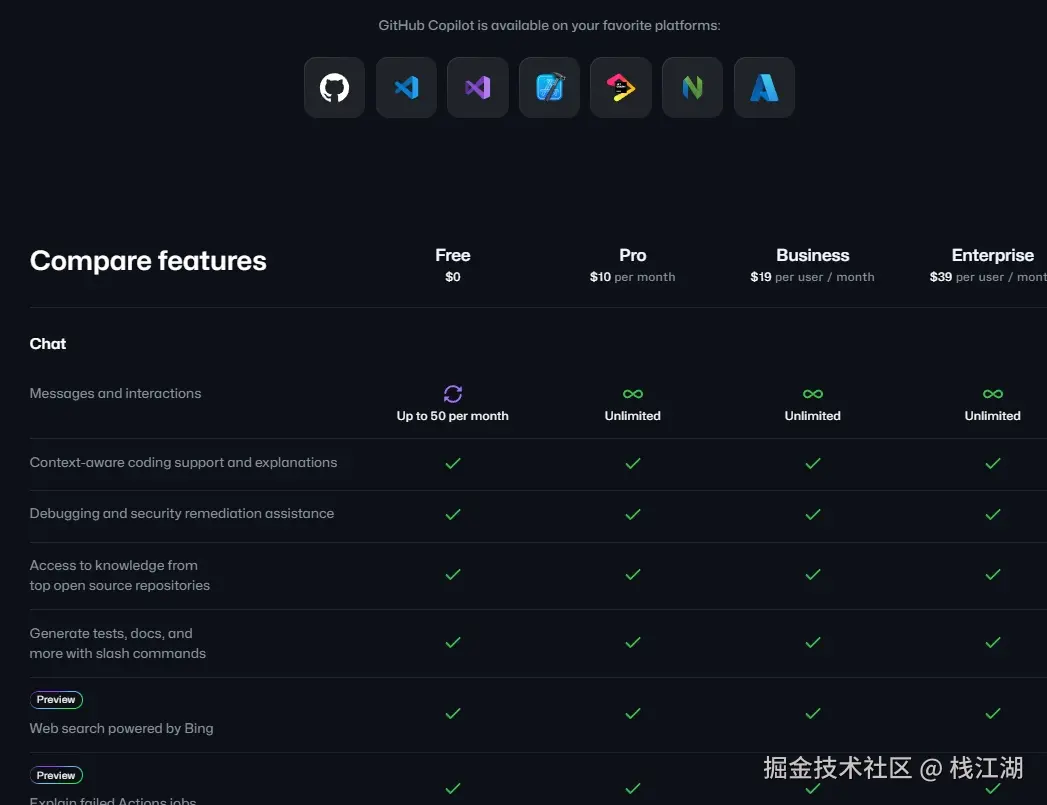Click the $0 price under Free

point(453,277)
